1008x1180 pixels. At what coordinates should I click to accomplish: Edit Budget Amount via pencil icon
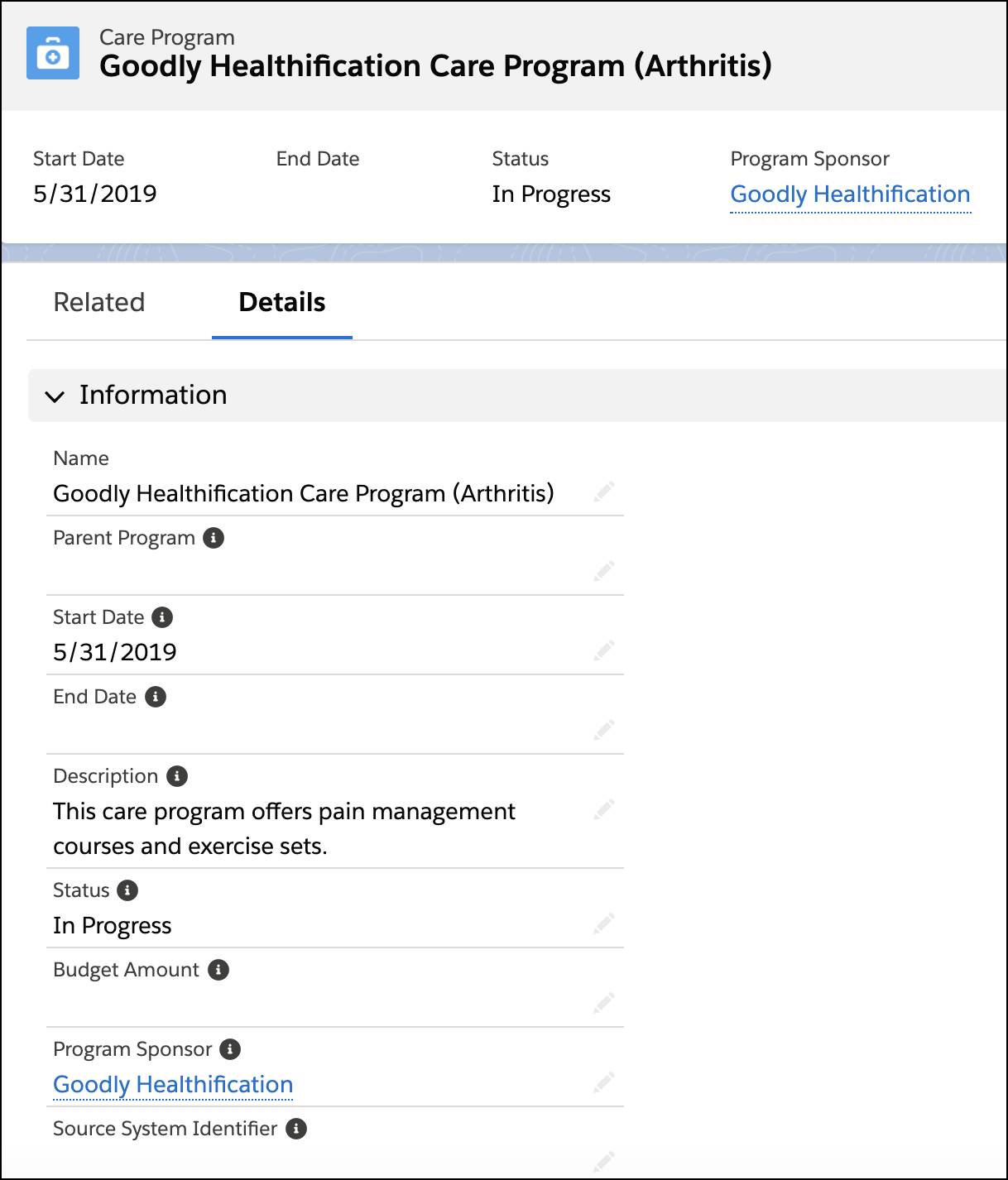click(x=604, y=1003)
